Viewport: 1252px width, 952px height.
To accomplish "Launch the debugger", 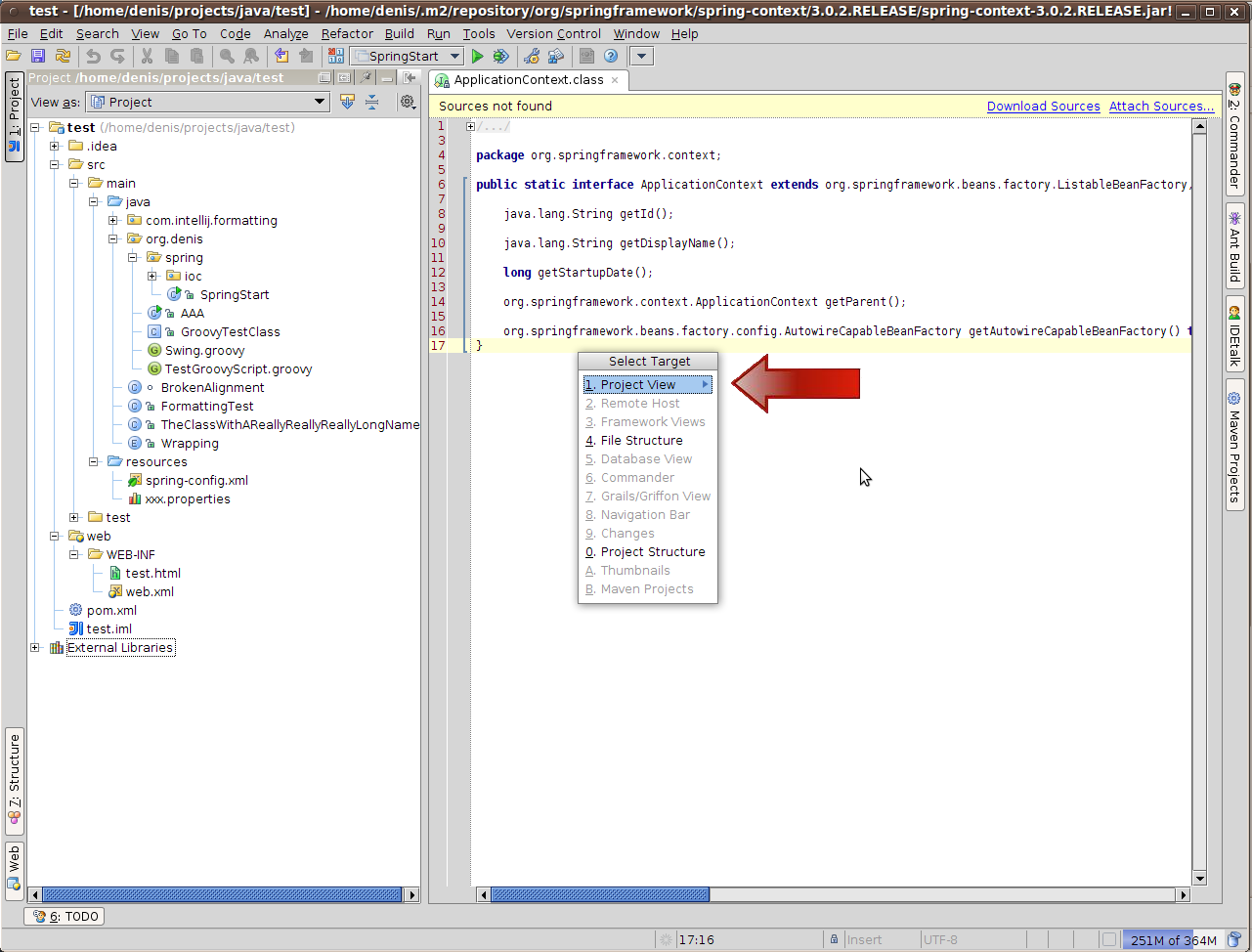I will tap(501, 56).
